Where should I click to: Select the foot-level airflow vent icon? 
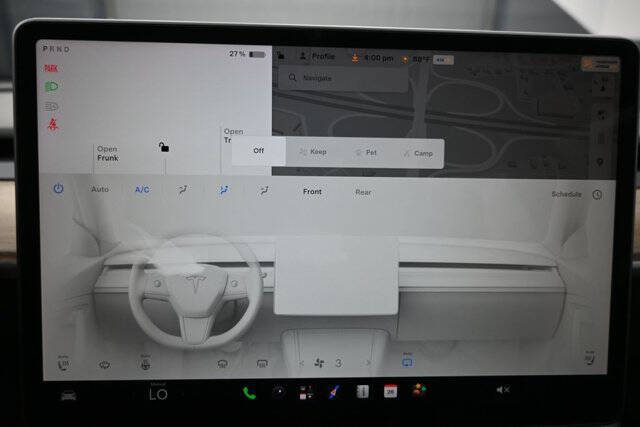[x=264, y=191]
